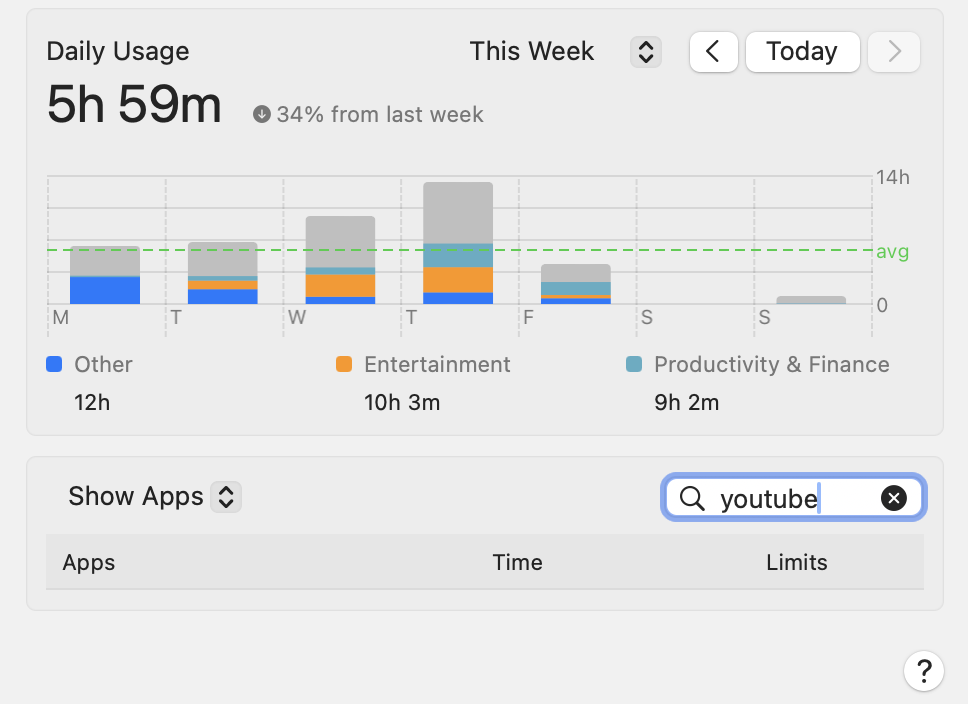Viewport: 968px width, 704px height.
Task: Click the next week forward arrow
Action: click(x=894, y=52)
